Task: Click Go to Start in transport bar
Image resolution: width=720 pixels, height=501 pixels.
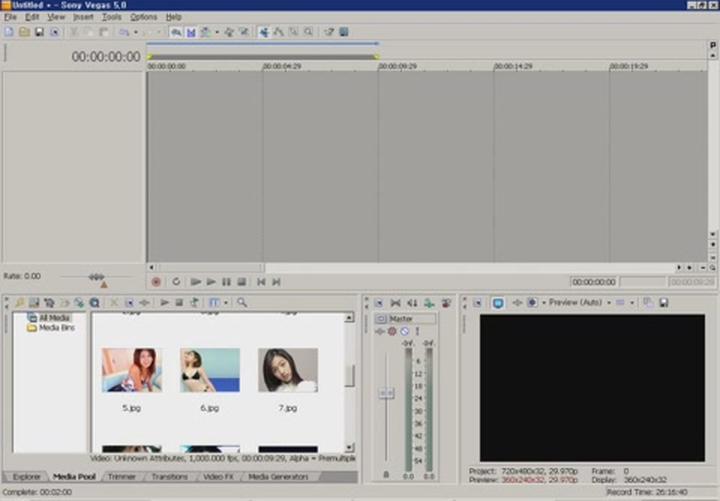Action: coord(261,282)
